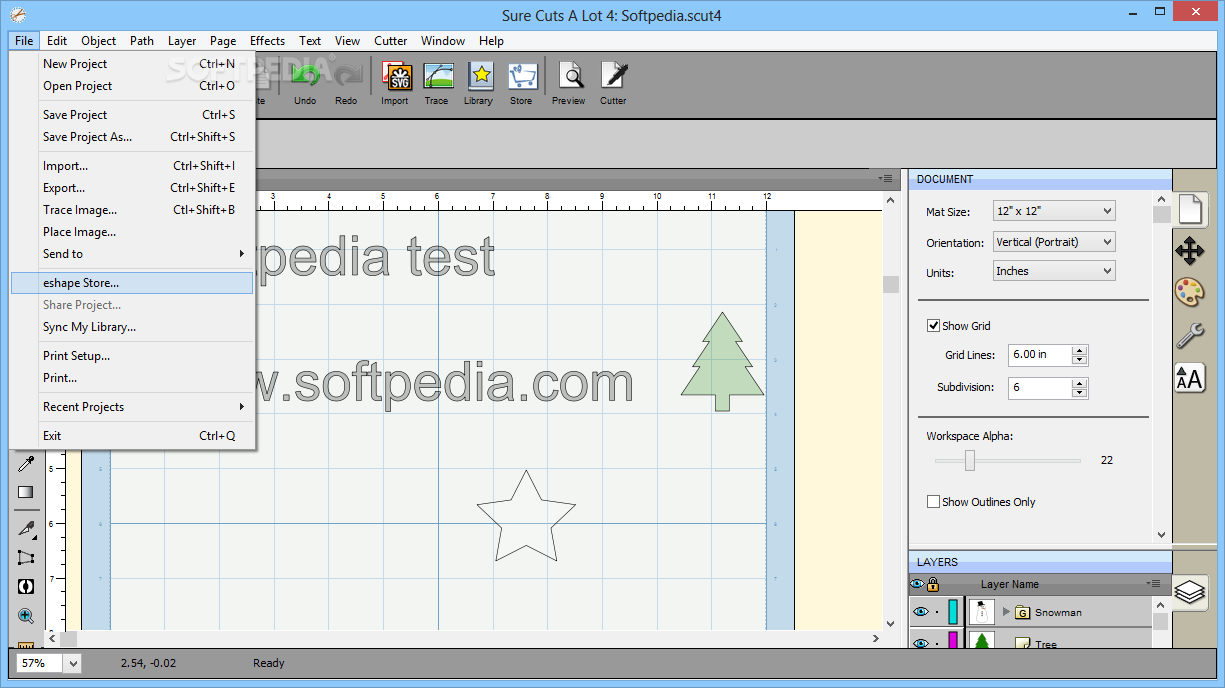Screen dimensions: 1225x688
Task: Click the Preview magnifier icon
Action: click(569, 76)
